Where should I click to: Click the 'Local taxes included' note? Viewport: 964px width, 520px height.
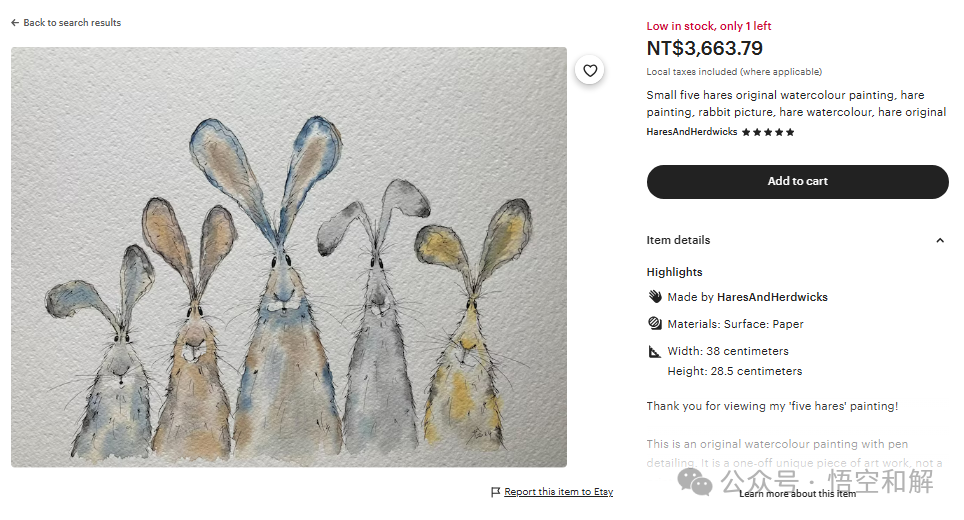point(734,72)
